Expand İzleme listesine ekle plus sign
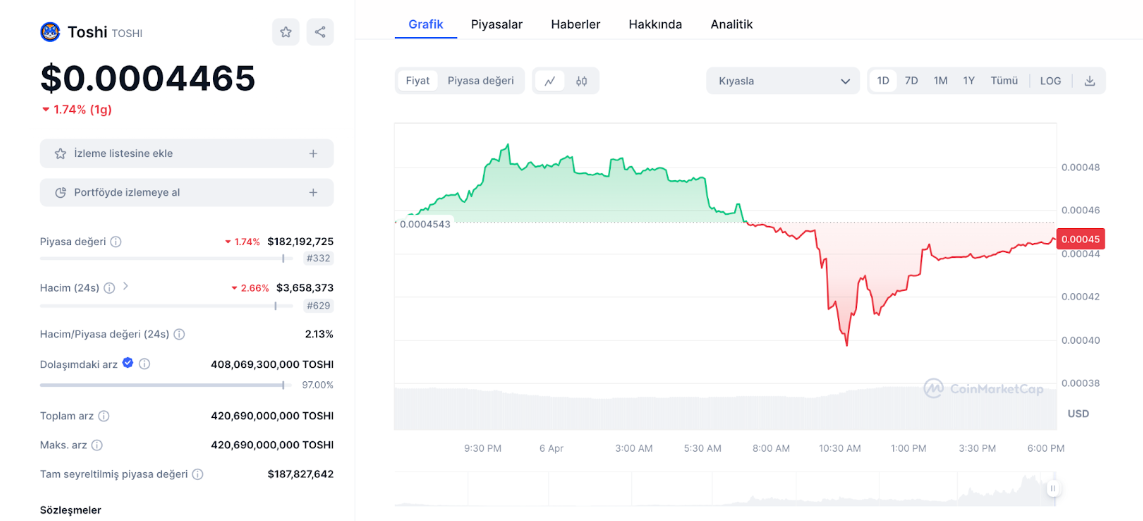 coord(313,154)
